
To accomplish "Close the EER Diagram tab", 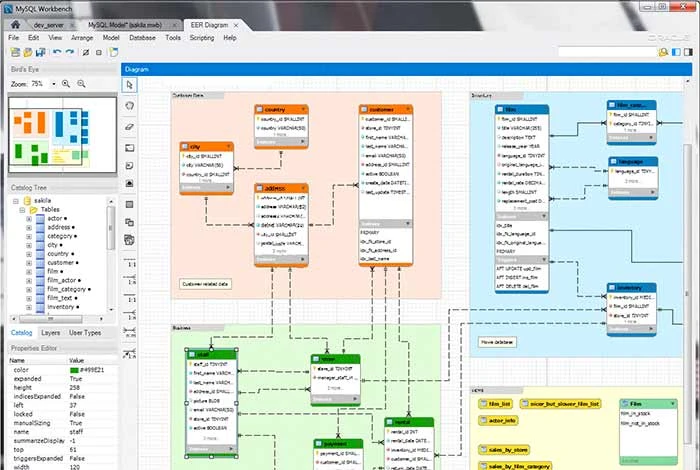I will coord(236,25).
